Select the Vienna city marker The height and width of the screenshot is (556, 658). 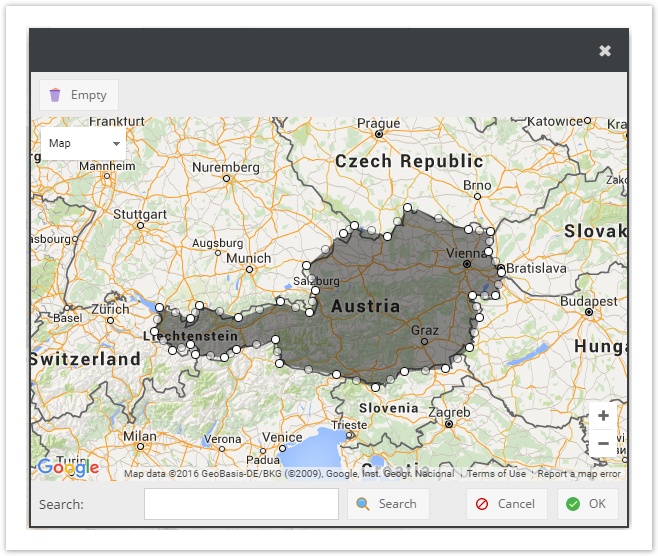coord(466,264)
